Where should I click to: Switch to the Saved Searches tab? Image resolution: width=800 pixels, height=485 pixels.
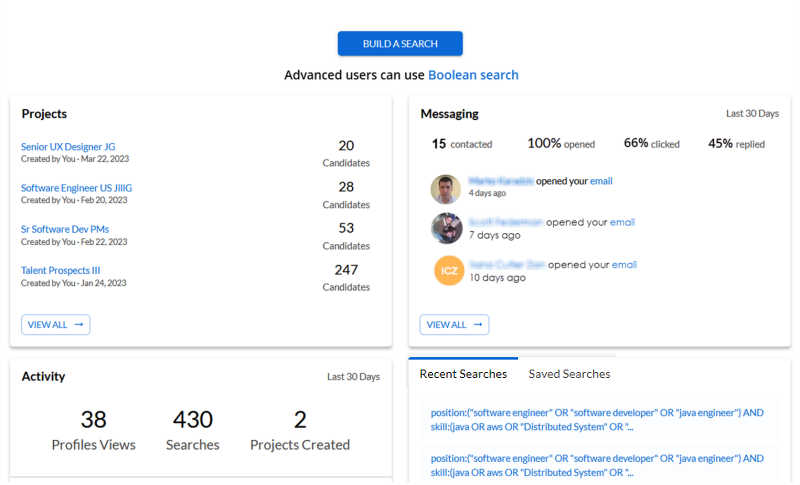(x=569, y=374)
